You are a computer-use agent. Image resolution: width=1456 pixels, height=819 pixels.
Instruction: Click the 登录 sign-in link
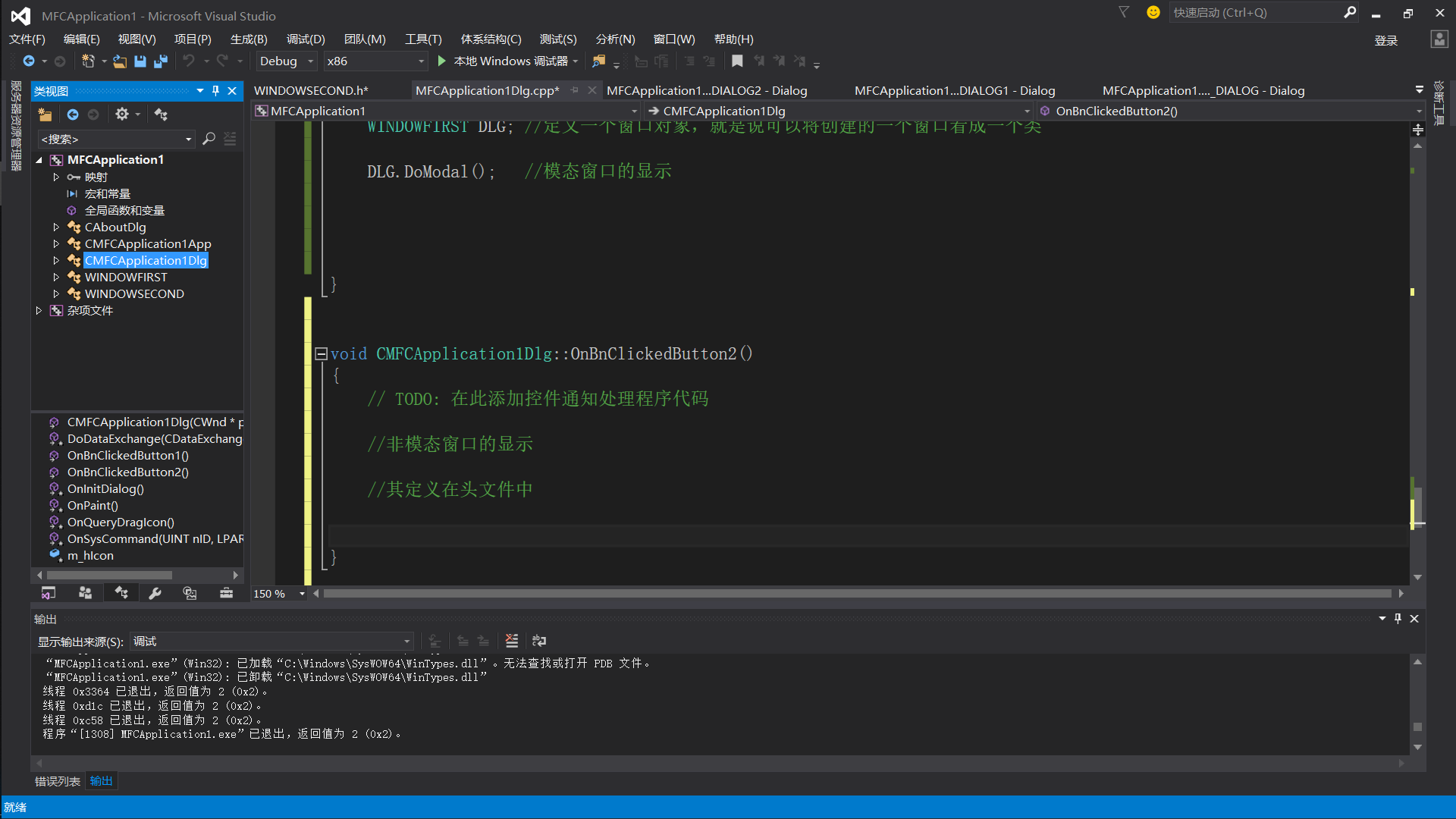[x=1385, y=41]
